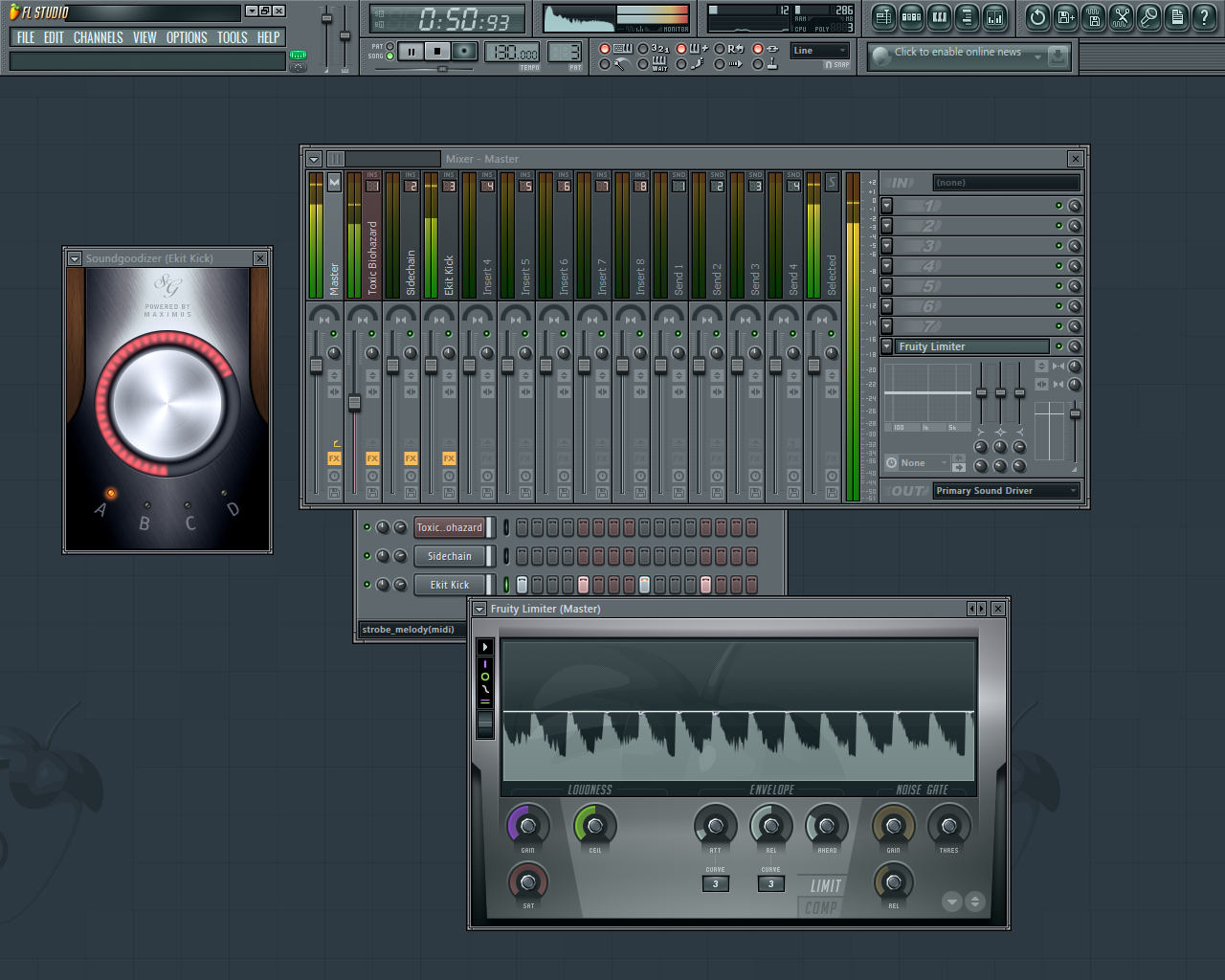This screenshot has height=980, width=1225.
Task: Pause playback in the transport panel
Action: click(412, 52)
